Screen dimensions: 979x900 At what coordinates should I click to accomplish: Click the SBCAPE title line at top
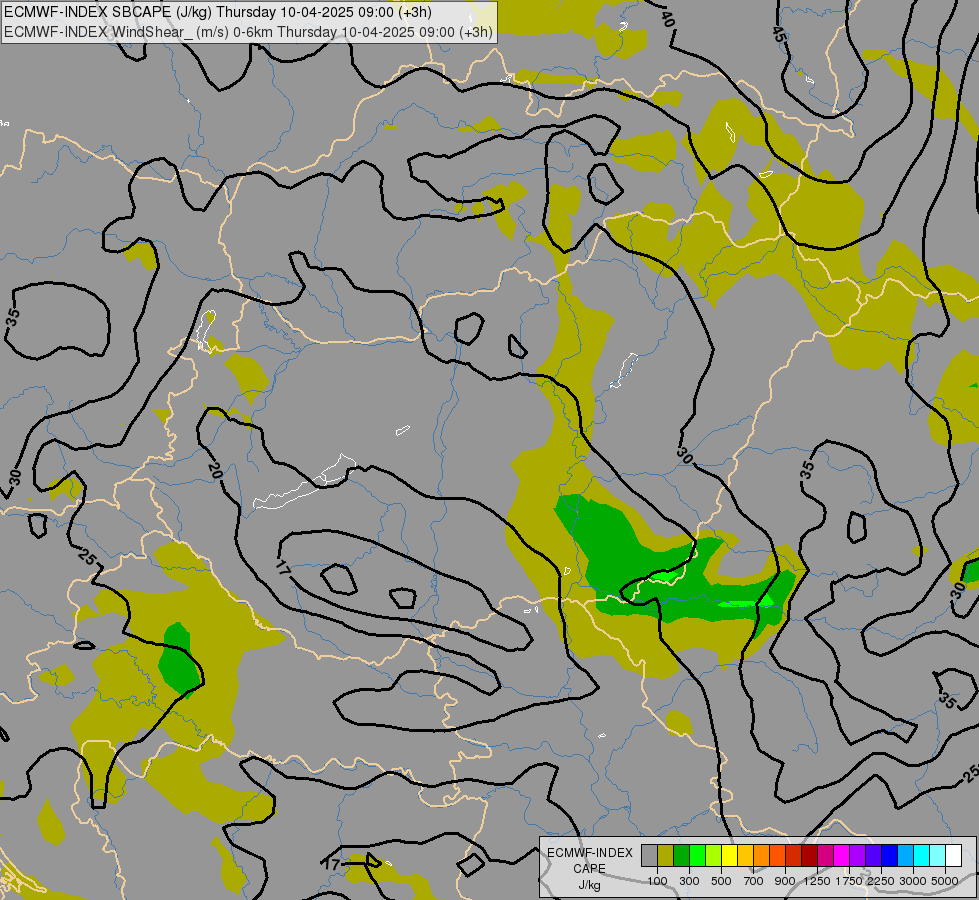point(218,12)
